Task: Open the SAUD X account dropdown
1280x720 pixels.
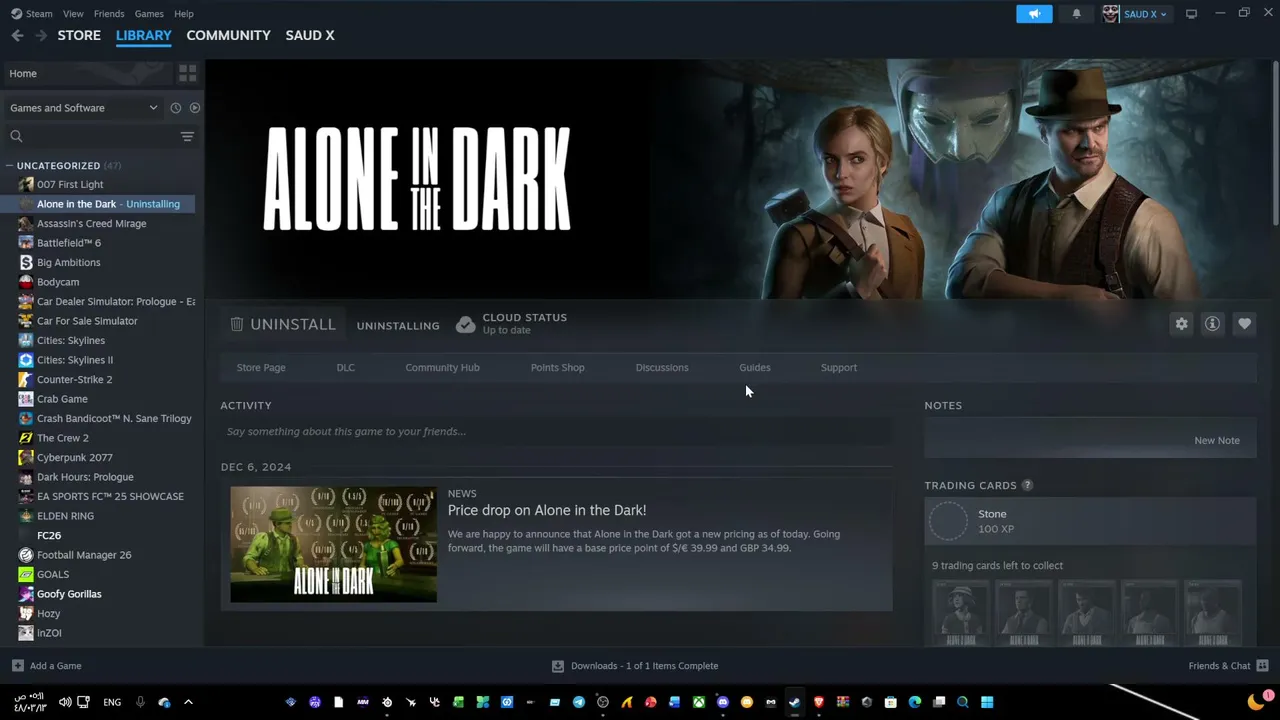Action: pyautogui.click(x=1135, y=14)
